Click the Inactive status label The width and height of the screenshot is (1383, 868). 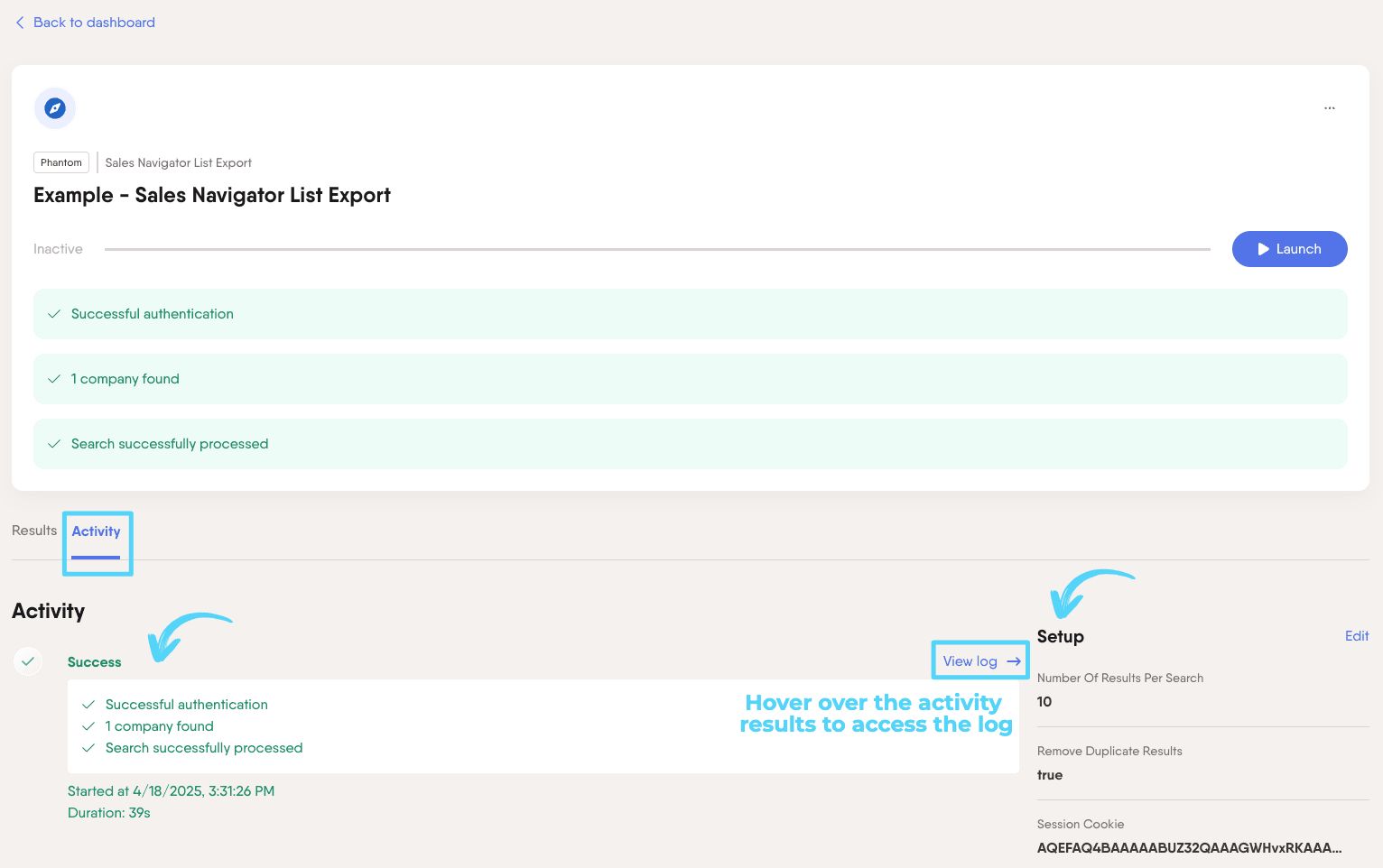click(x=58, y=249)
